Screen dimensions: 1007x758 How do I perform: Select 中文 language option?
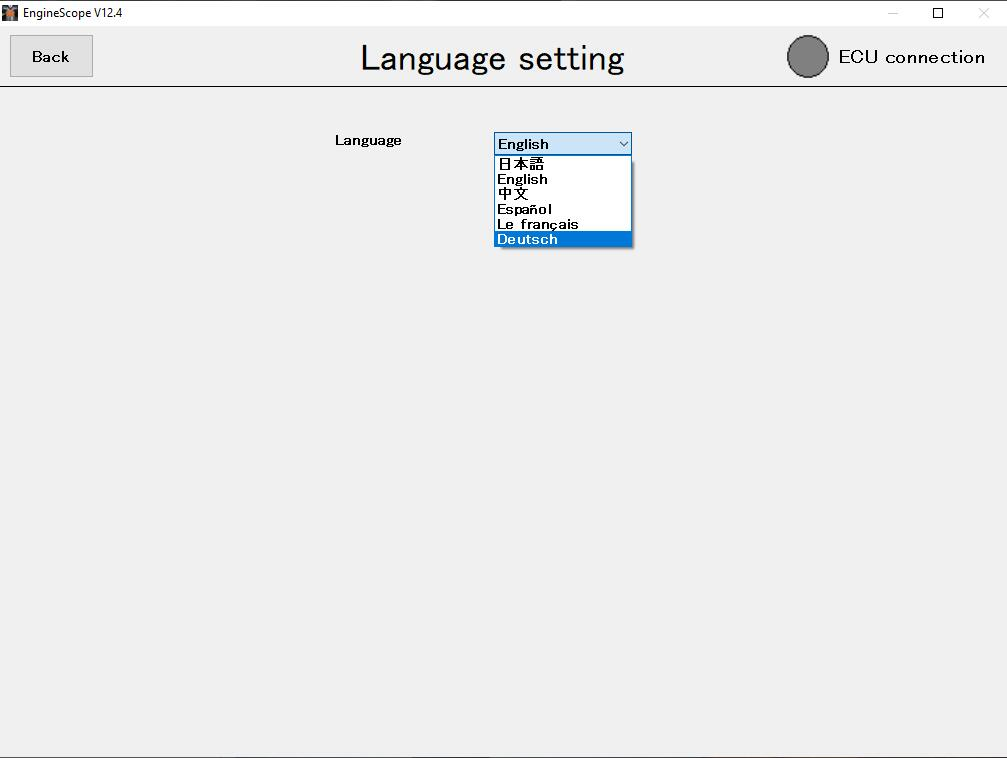pos(563,194)
